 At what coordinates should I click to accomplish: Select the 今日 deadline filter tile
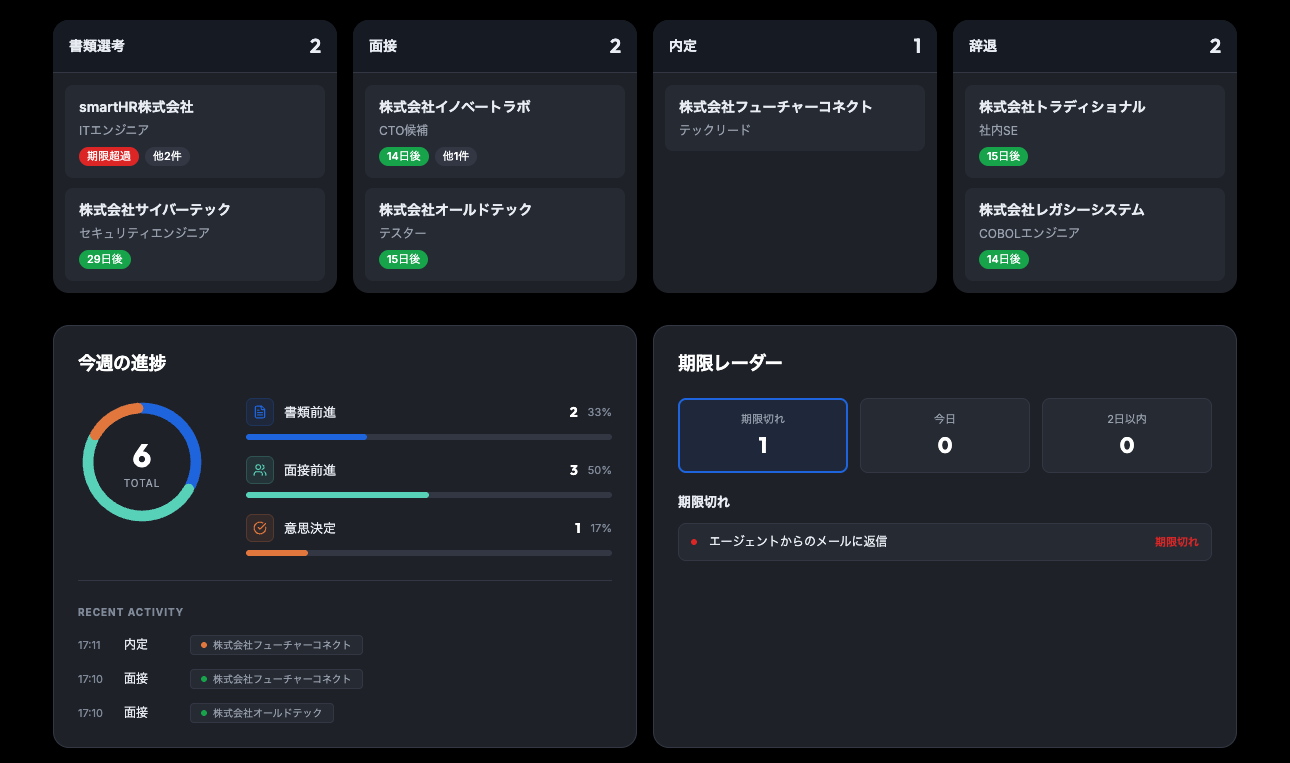[945, 435]
